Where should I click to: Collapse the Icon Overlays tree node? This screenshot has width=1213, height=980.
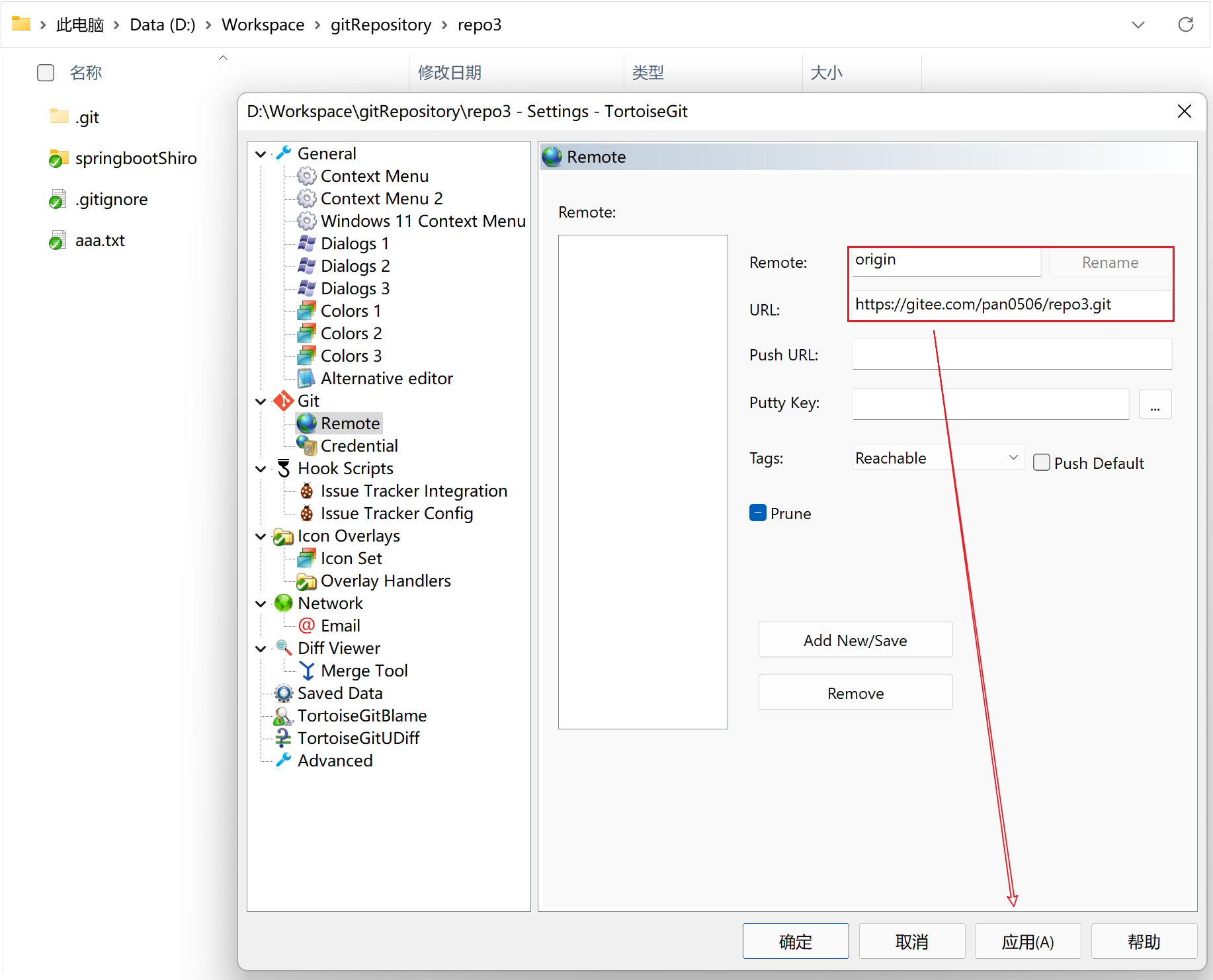pyautogui.click(x=261, y=536)
